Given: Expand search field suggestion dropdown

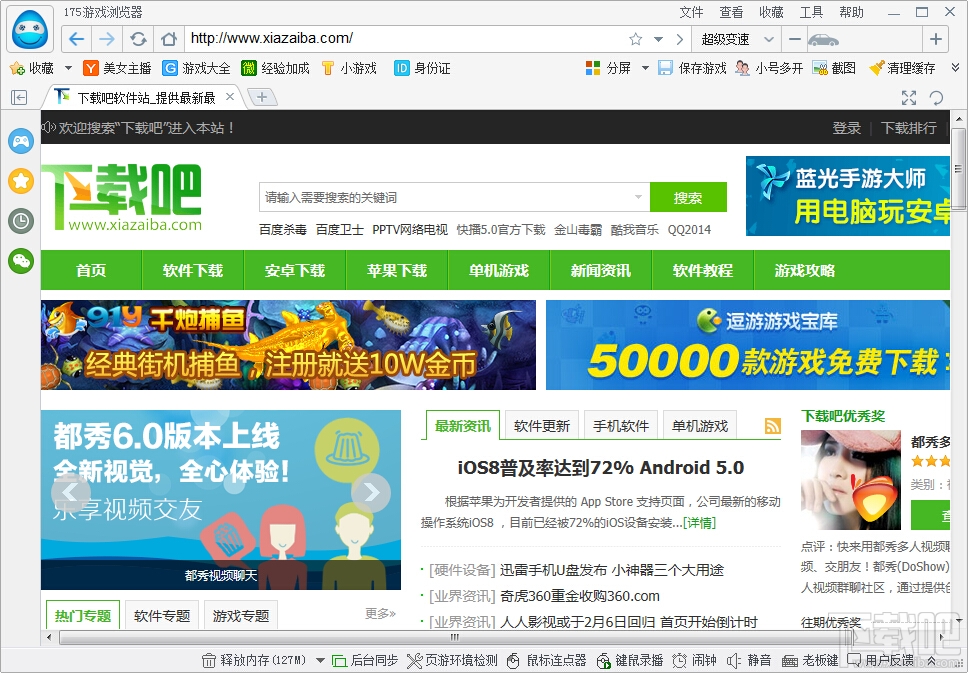Looking at the screenshot, I should click(638, 198).
